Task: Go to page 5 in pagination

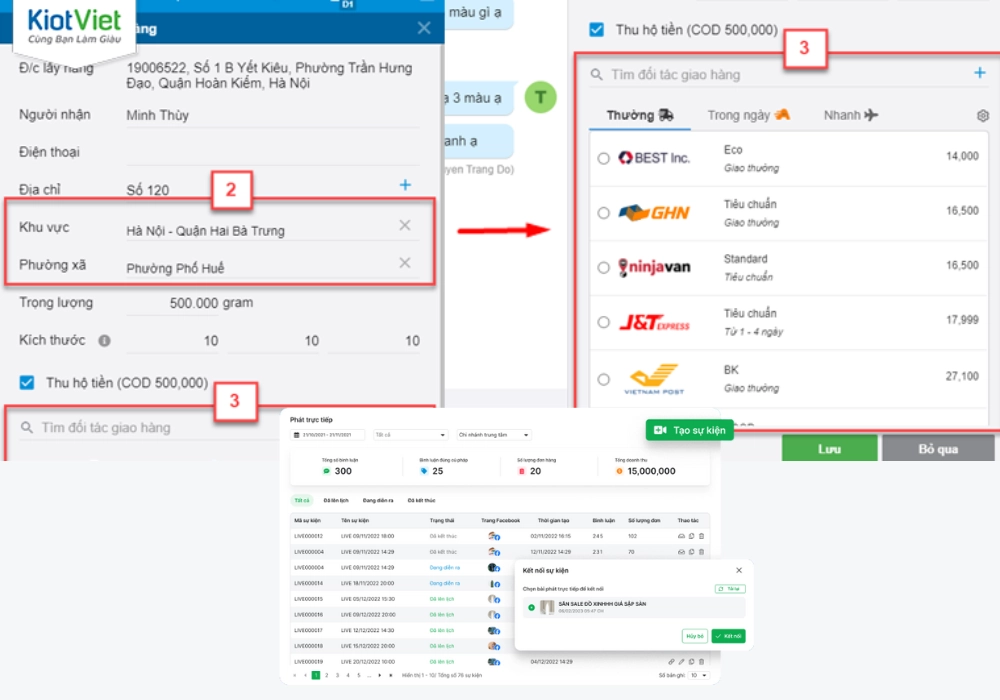Action: [x=358, y=675]
